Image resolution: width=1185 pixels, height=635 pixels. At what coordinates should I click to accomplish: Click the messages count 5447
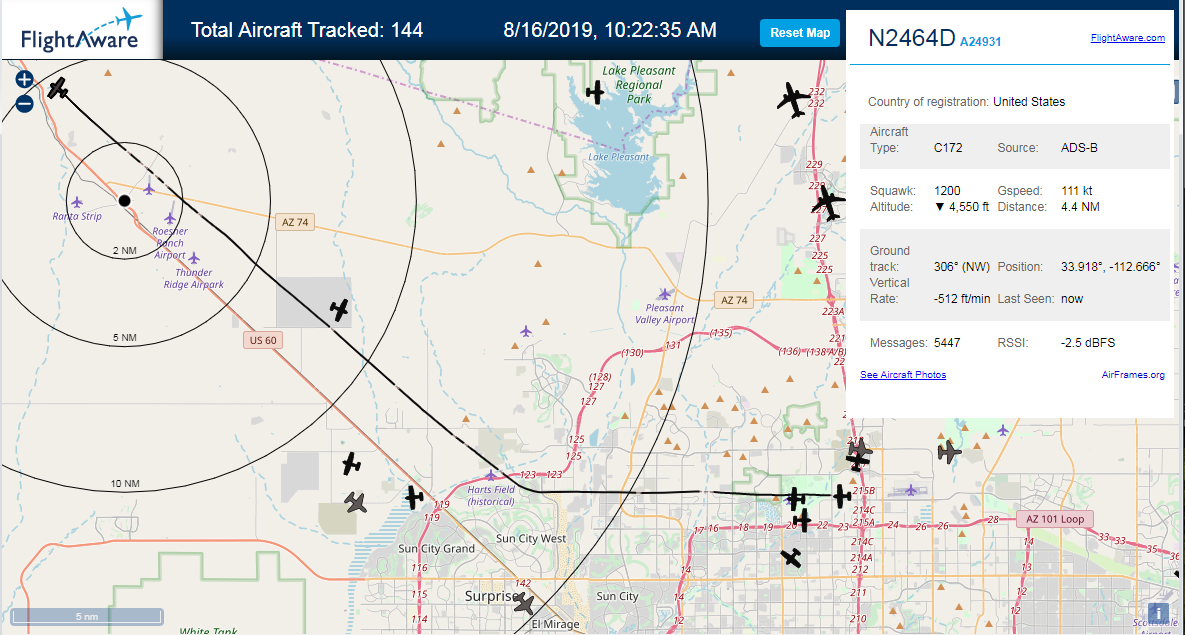[x=947, y=343]
